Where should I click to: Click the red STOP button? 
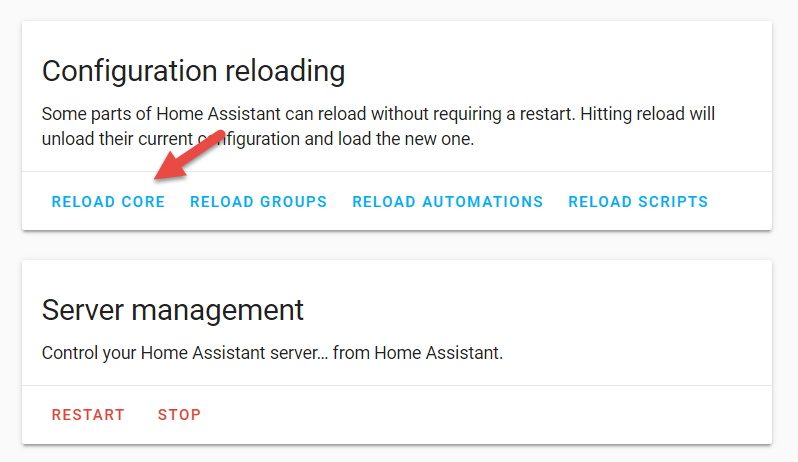pos(179,415)
